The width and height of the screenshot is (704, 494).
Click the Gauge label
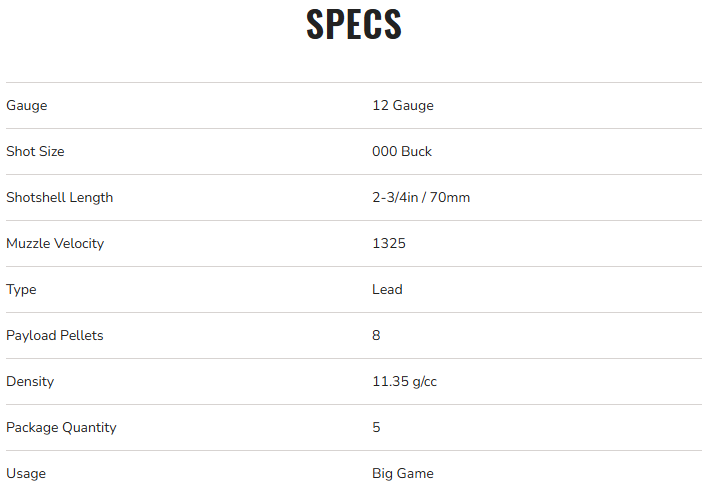(27, 105)
